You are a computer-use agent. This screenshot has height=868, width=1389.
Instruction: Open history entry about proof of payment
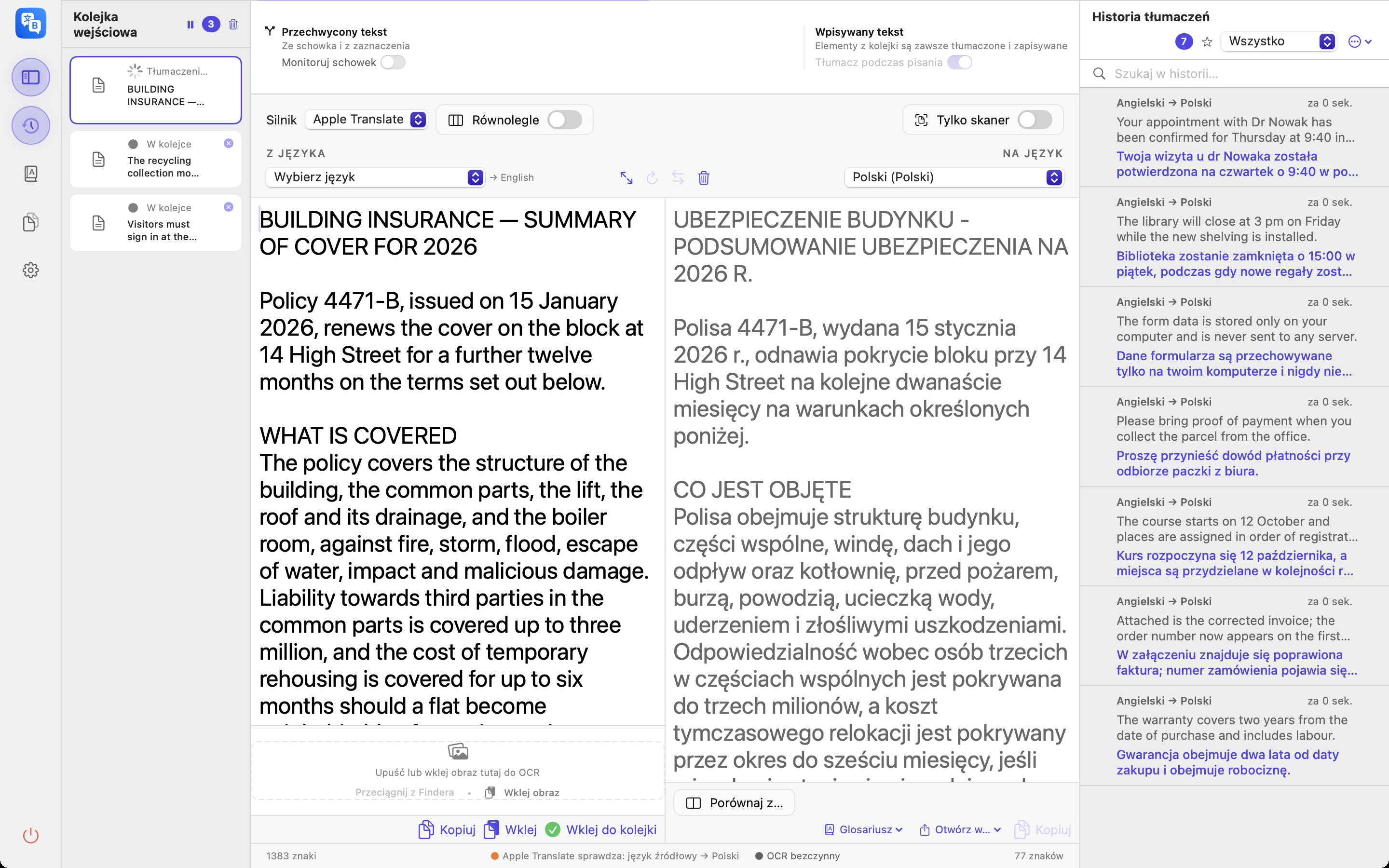pyautogui.click(x=1234, y=437)
